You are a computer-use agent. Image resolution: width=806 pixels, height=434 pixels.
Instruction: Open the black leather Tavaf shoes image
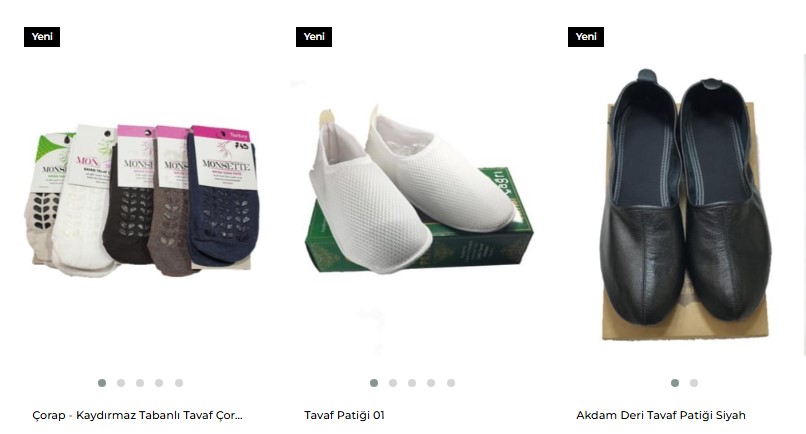click(x=685, y=203)
